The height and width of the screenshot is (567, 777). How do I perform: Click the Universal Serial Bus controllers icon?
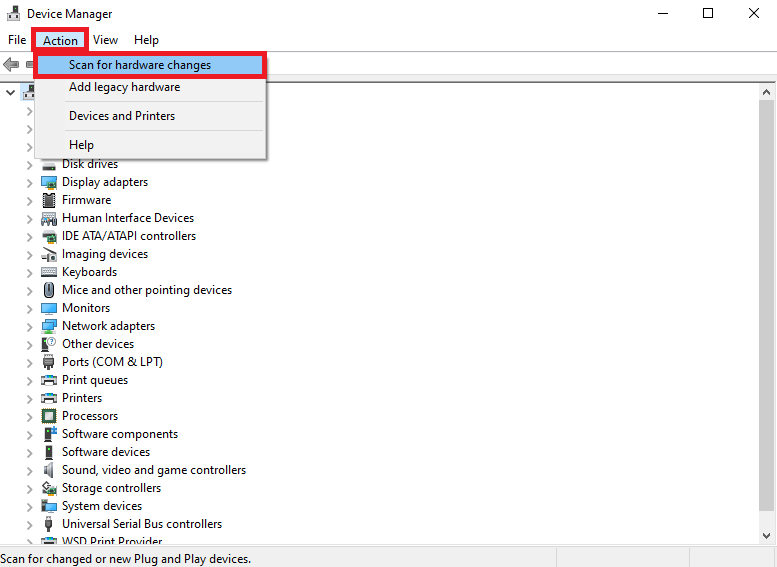coord(49,524)
